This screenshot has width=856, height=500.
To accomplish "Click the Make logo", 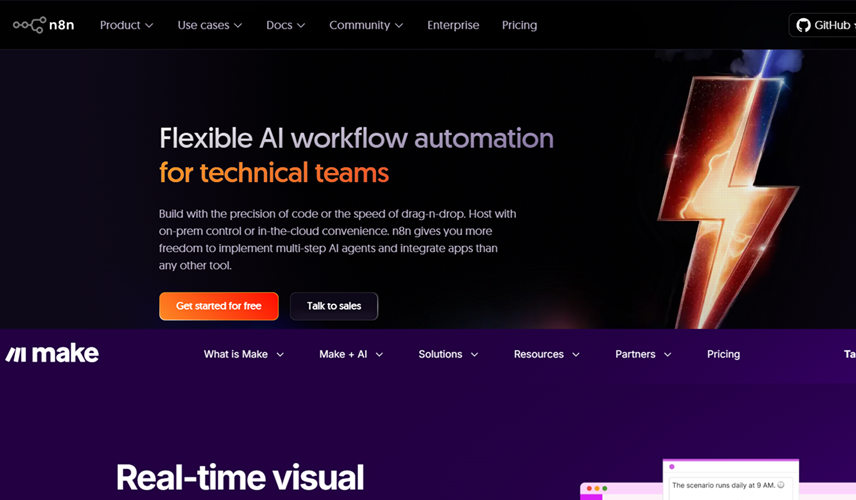I will pos(52,354).
